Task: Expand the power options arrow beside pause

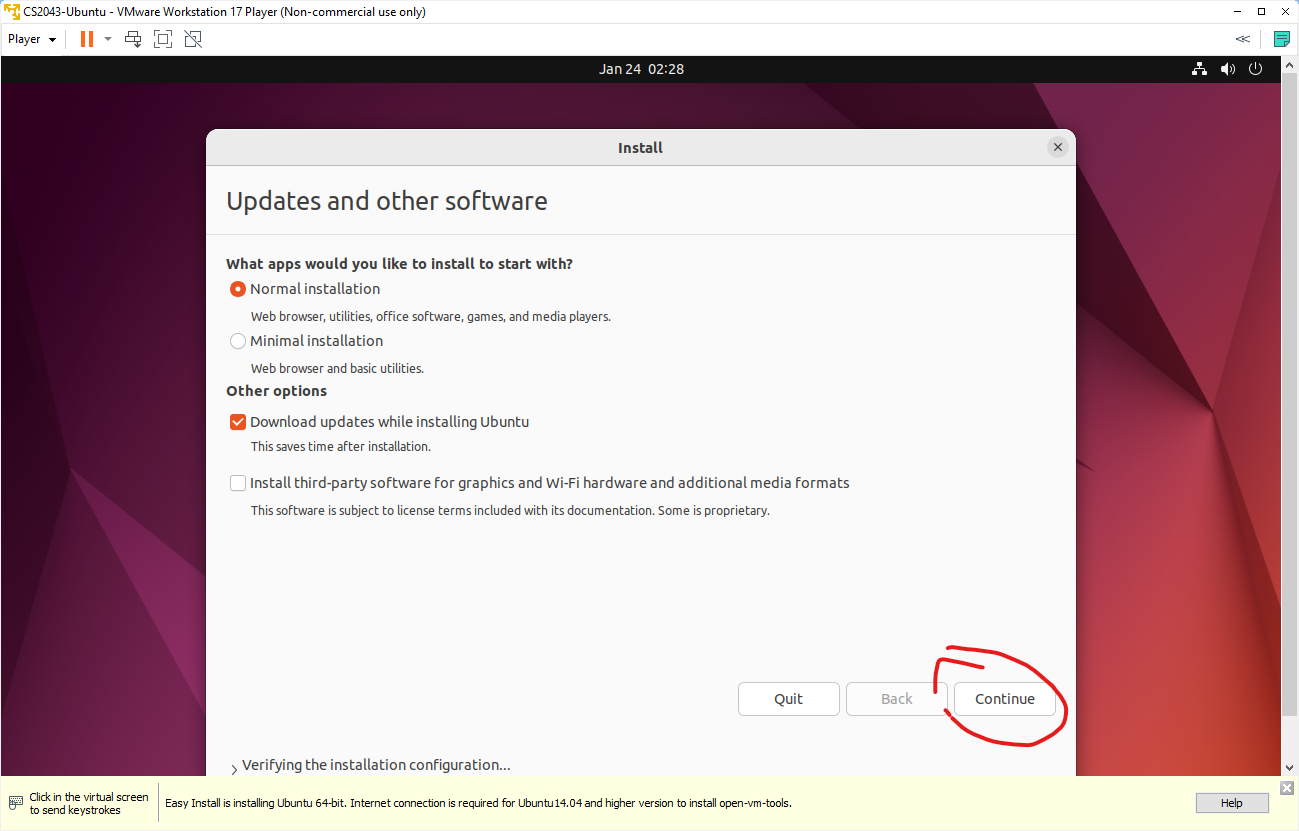Action: coord(108,39)
